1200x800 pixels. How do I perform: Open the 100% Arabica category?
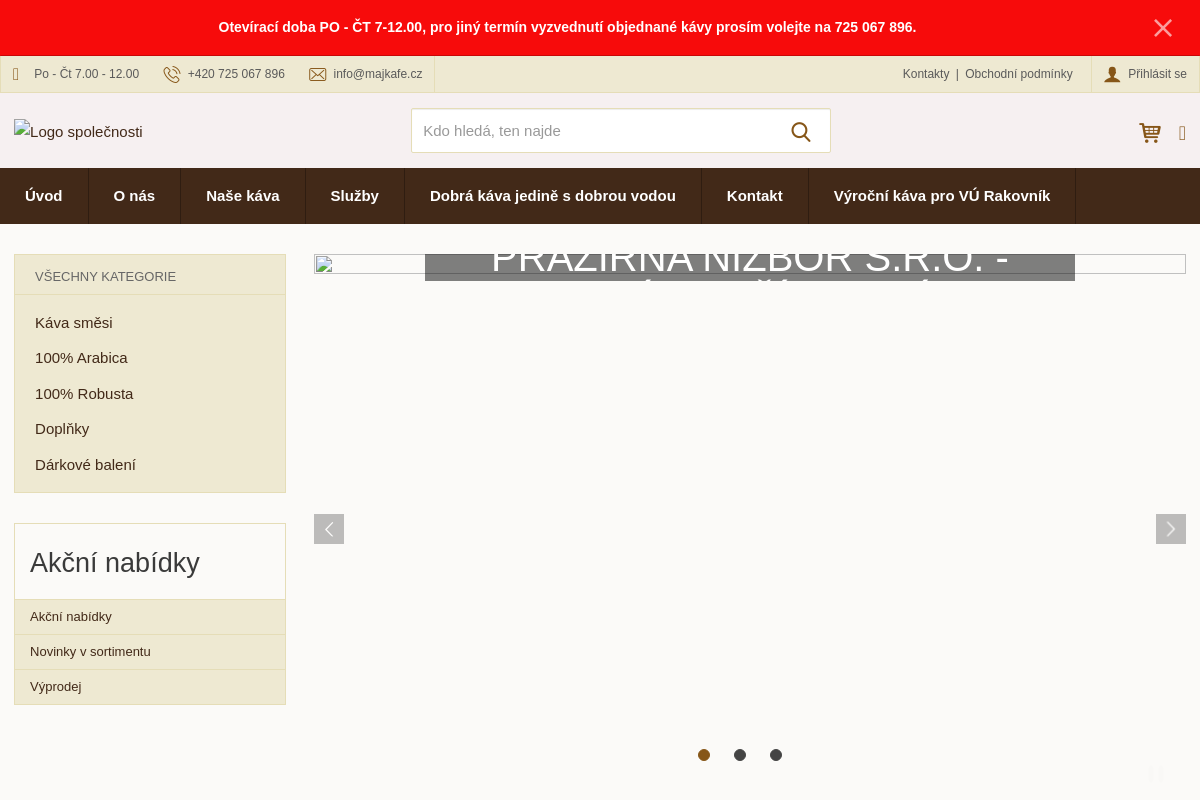pyautogui.click(x=81, y=358)
